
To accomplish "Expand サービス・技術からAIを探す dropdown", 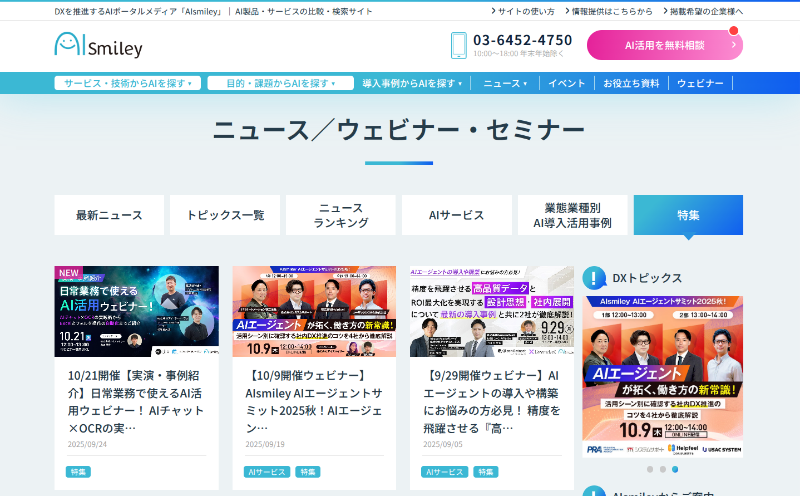I will point(128,83).
